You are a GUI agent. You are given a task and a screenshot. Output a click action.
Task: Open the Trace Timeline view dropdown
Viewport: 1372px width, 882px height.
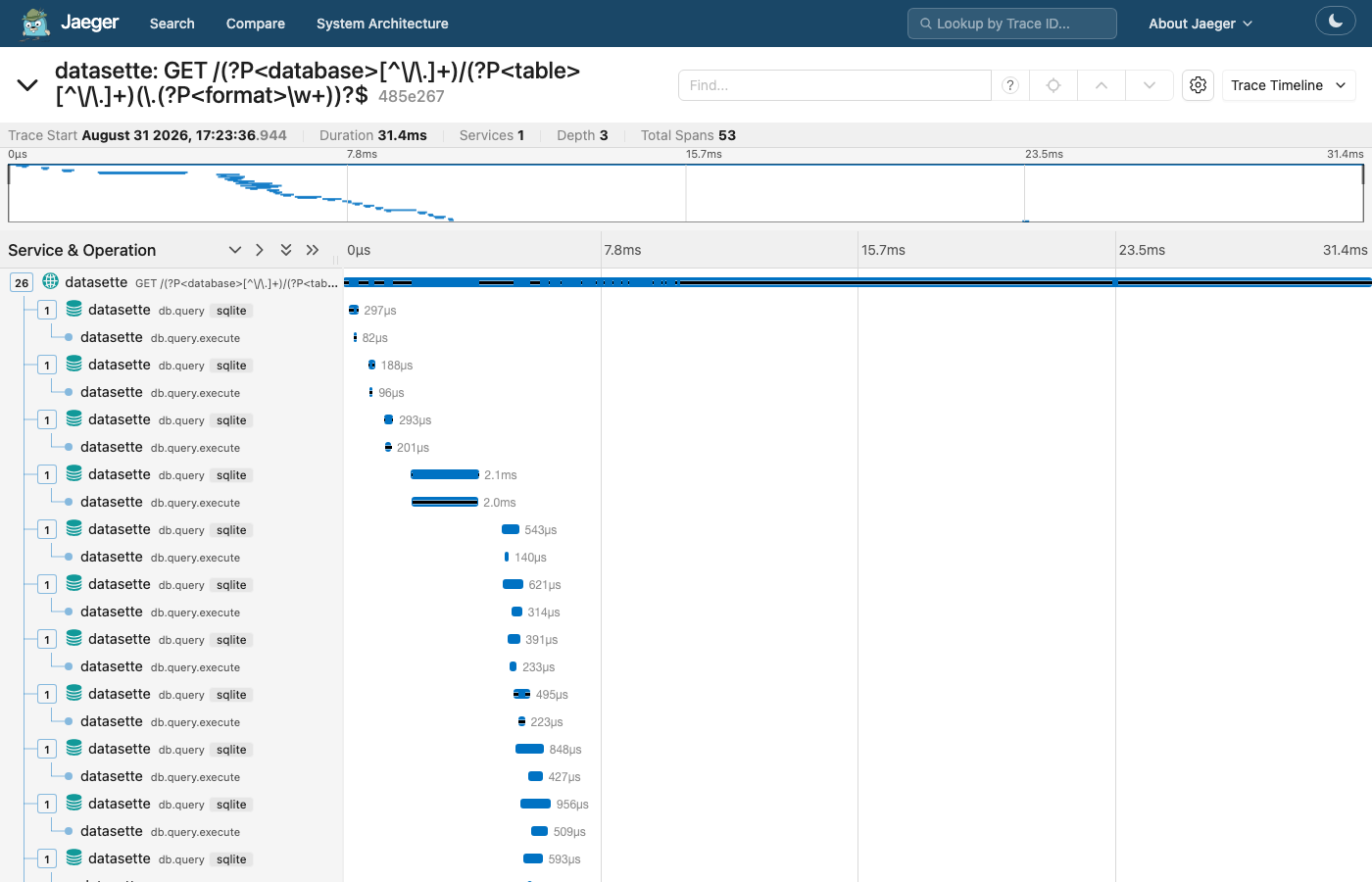point(1289,85)
